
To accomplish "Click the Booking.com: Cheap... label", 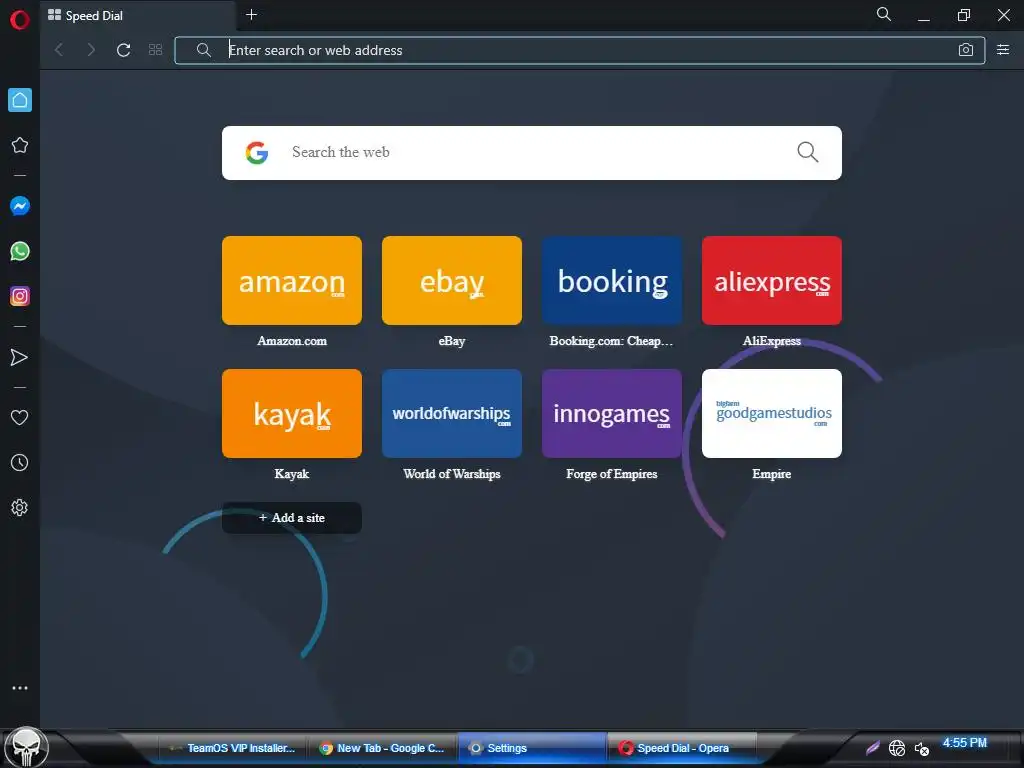I will [x=611, y=341].
